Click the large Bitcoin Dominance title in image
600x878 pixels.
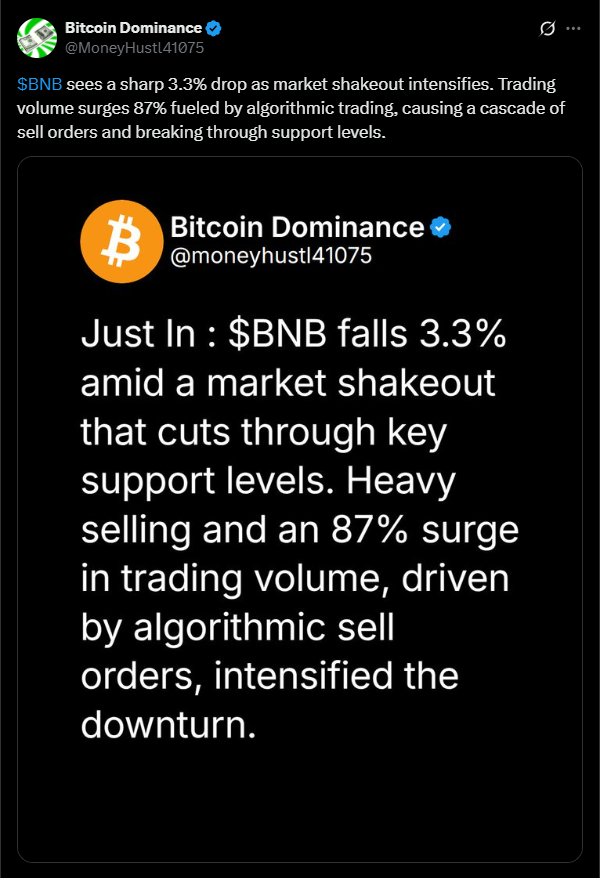[x=297, y=227]
